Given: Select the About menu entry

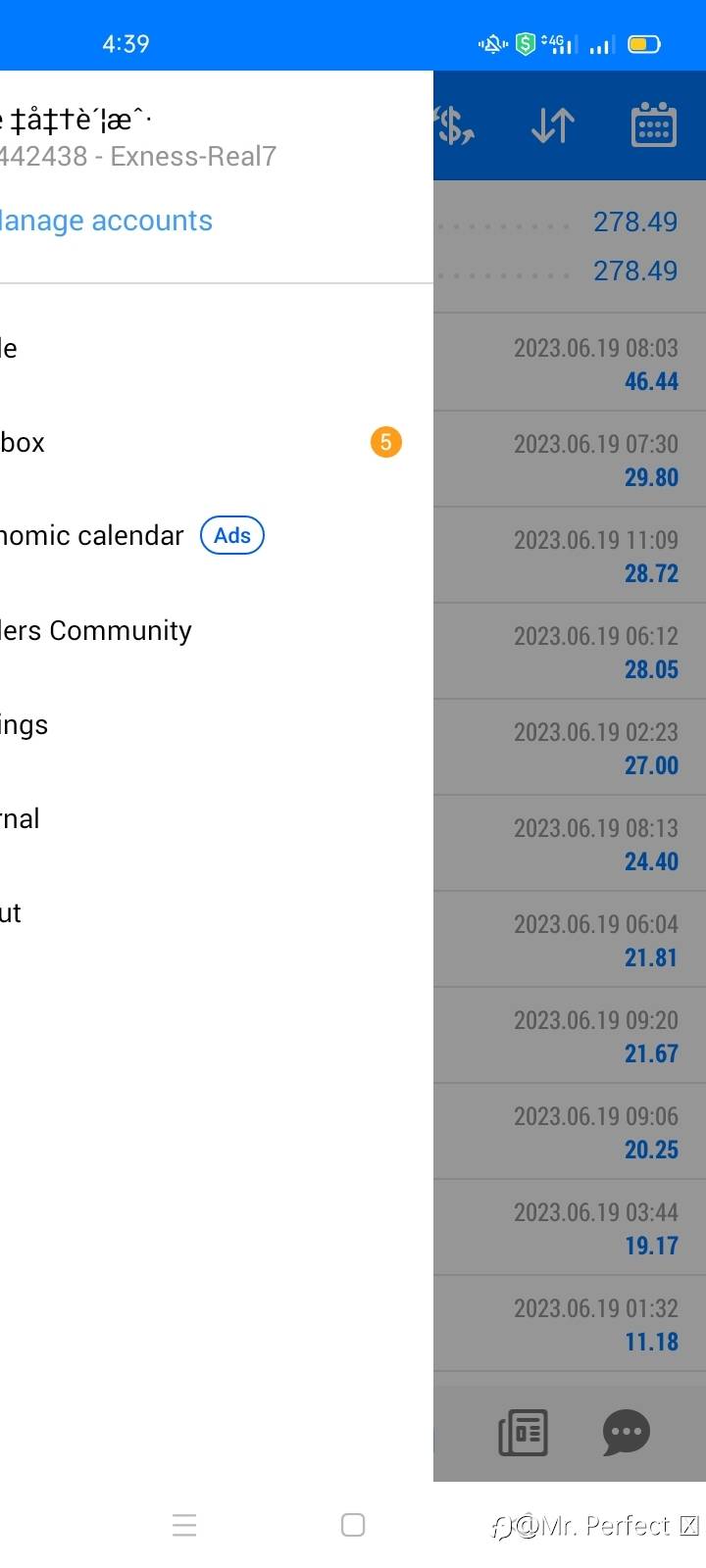Looking at the screenshot, I should tap(12, 912).
